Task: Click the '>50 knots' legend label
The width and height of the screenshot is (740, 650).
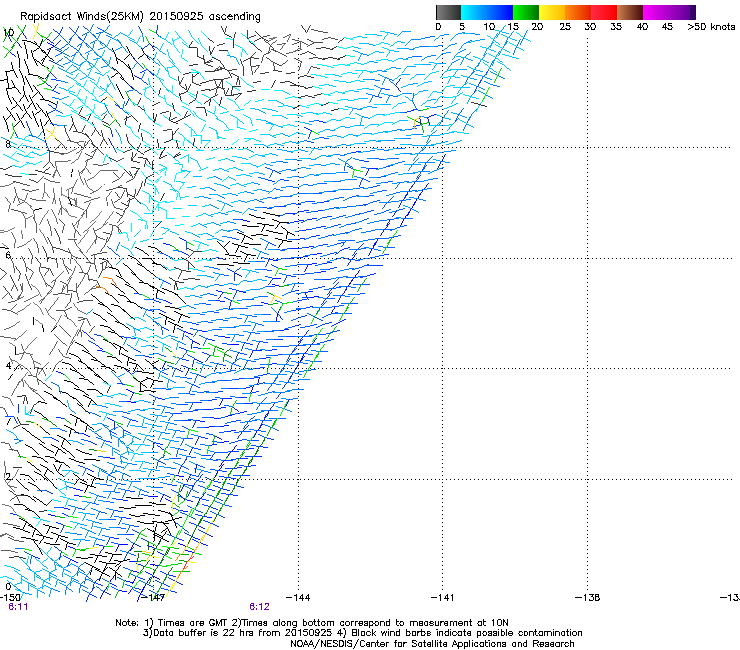Action: pyautogui.click(x=711, y=27)
